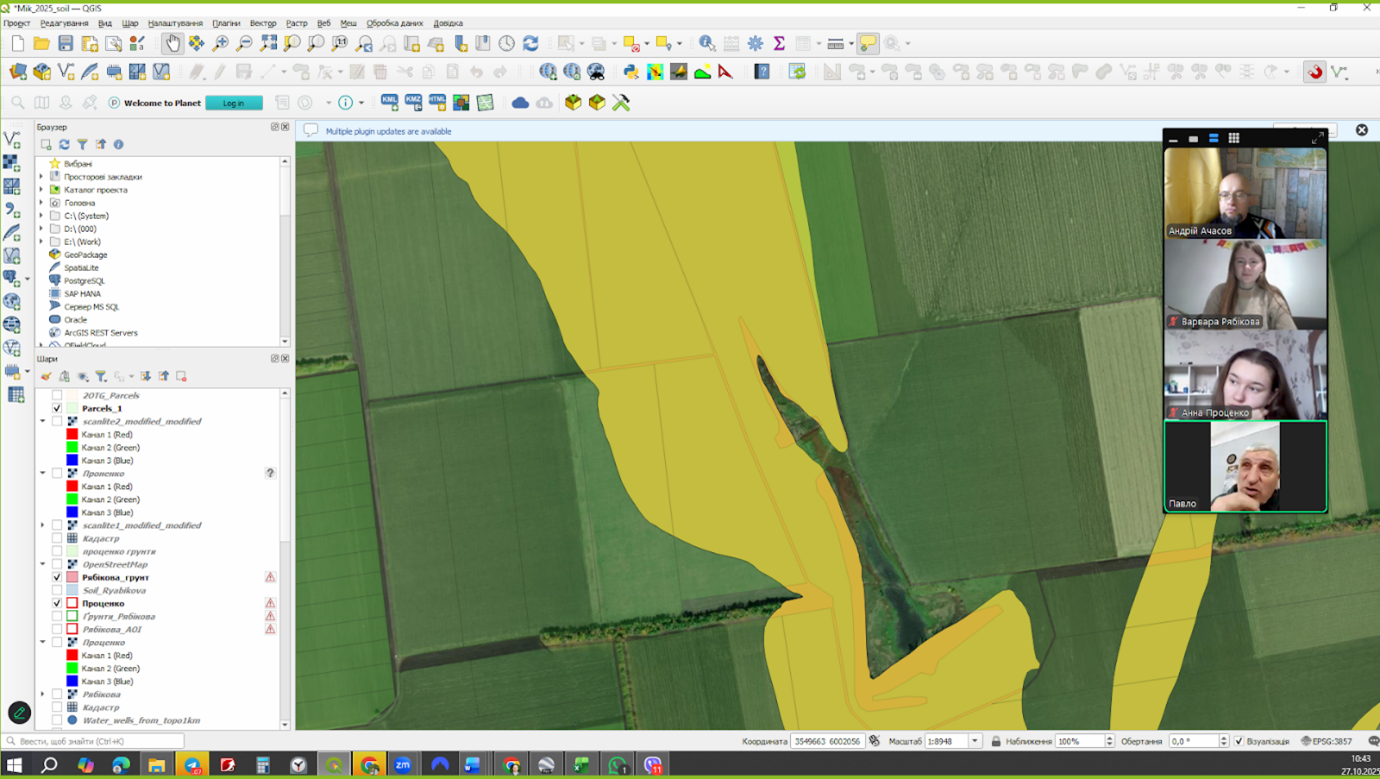This screenshot has height=779, width=1380.
Task: Click the Planet Log in button
Action: 233,103
